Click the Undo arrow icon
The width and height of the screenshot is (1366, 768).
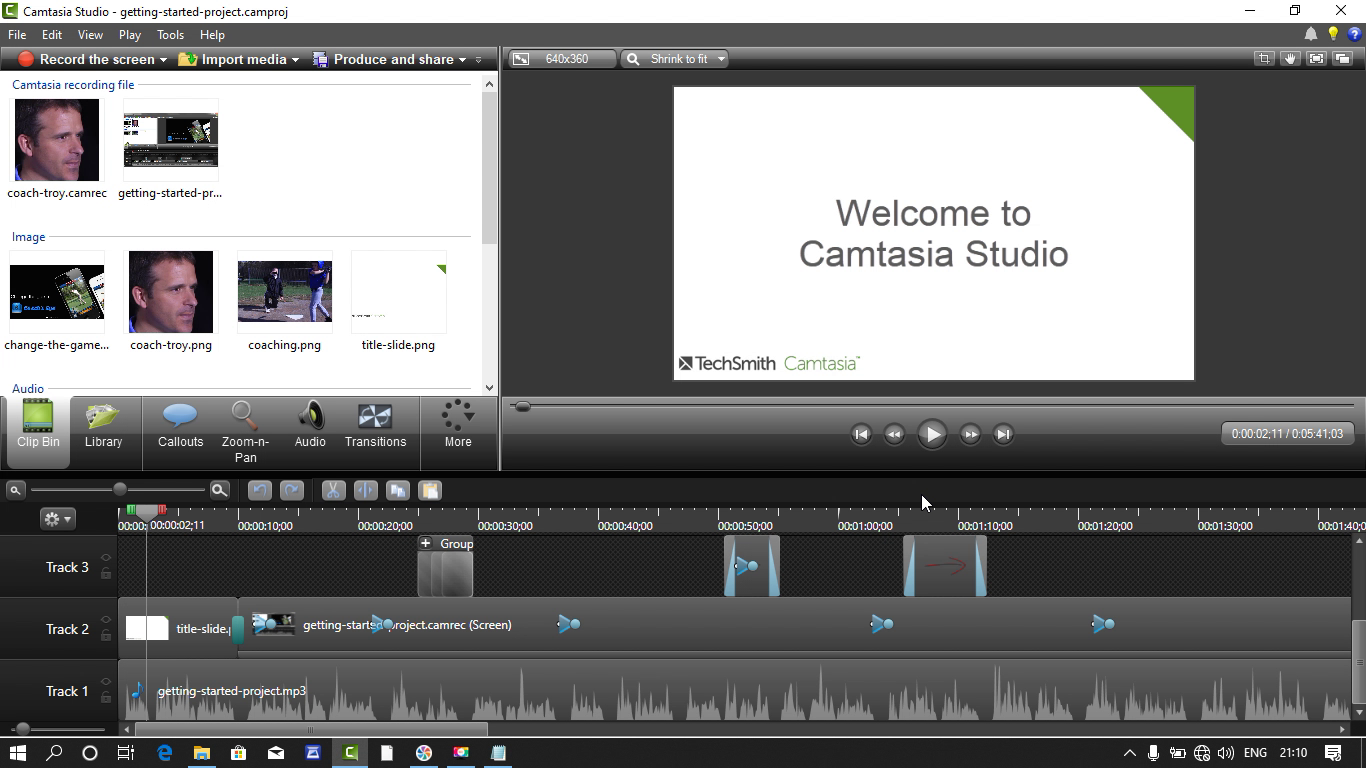click(260, 490)
